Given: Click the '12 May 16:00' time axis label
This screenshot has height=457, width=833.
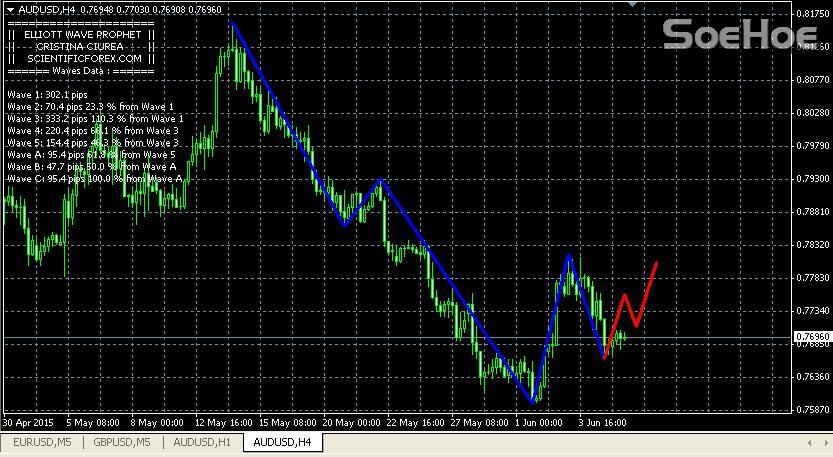Looking at the screenshot, I should 224,423.
